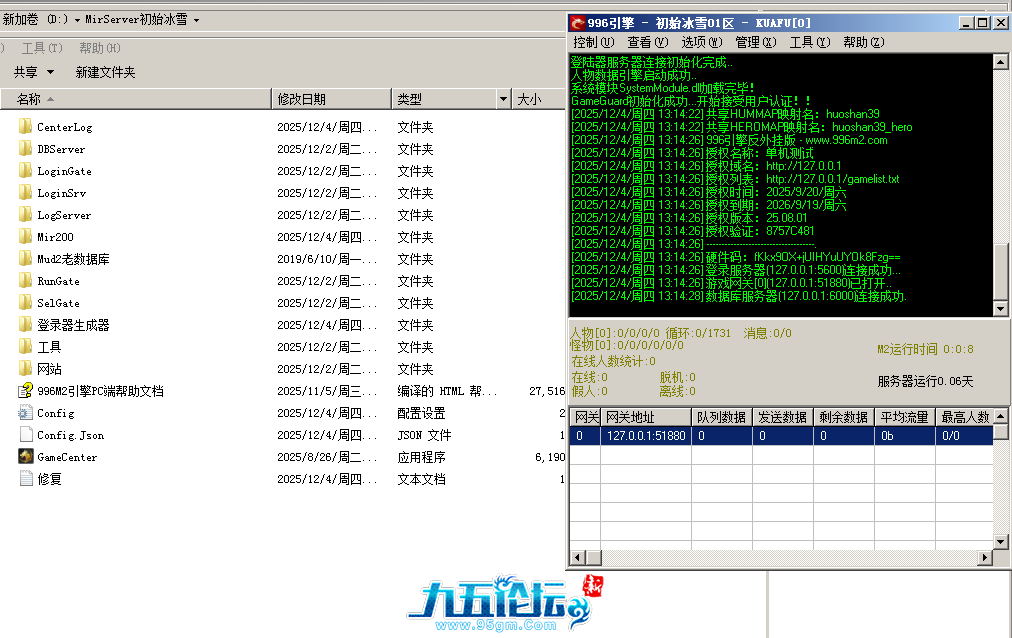Click the 新建文件夹 button
Image resolution: width=1012 pixels, height=638 pixels.
coord(105,73)
